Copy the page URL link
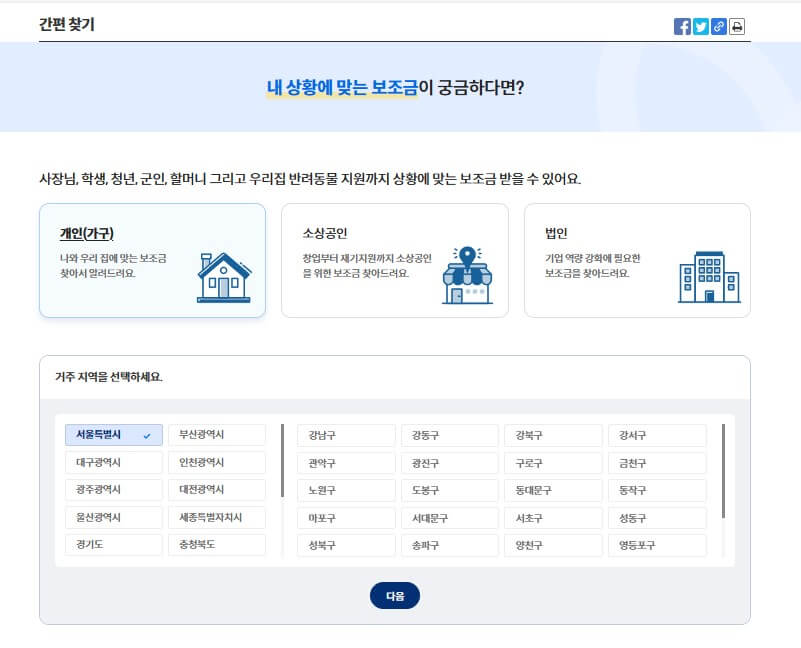This screenshot has height=648, width=801. 720,29
